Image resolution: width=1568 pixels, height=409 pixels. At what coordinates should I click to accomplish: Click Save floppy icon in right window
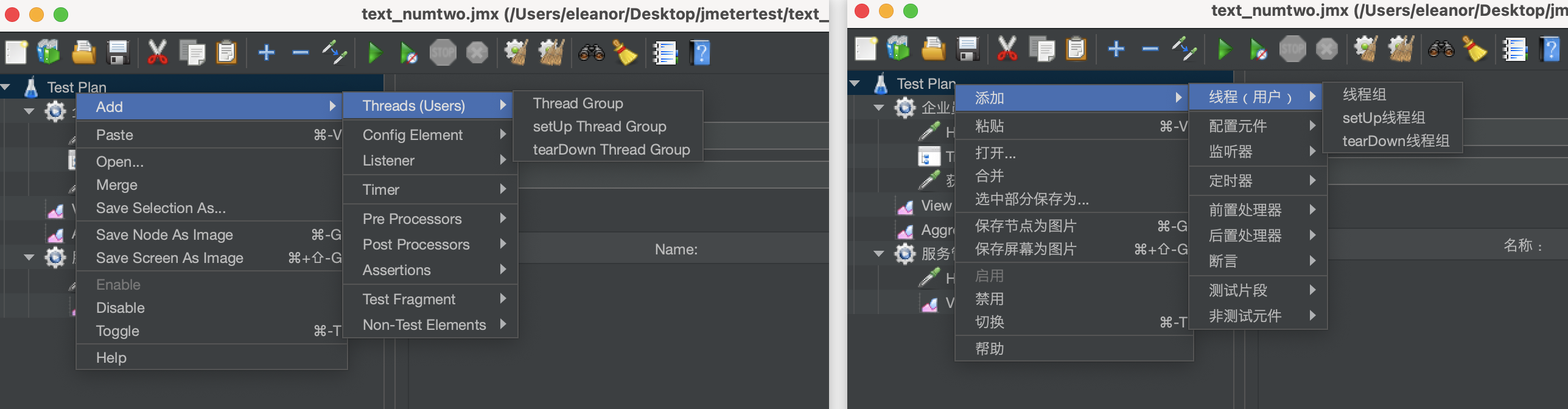pyautogui.click(x=968, y=49)
